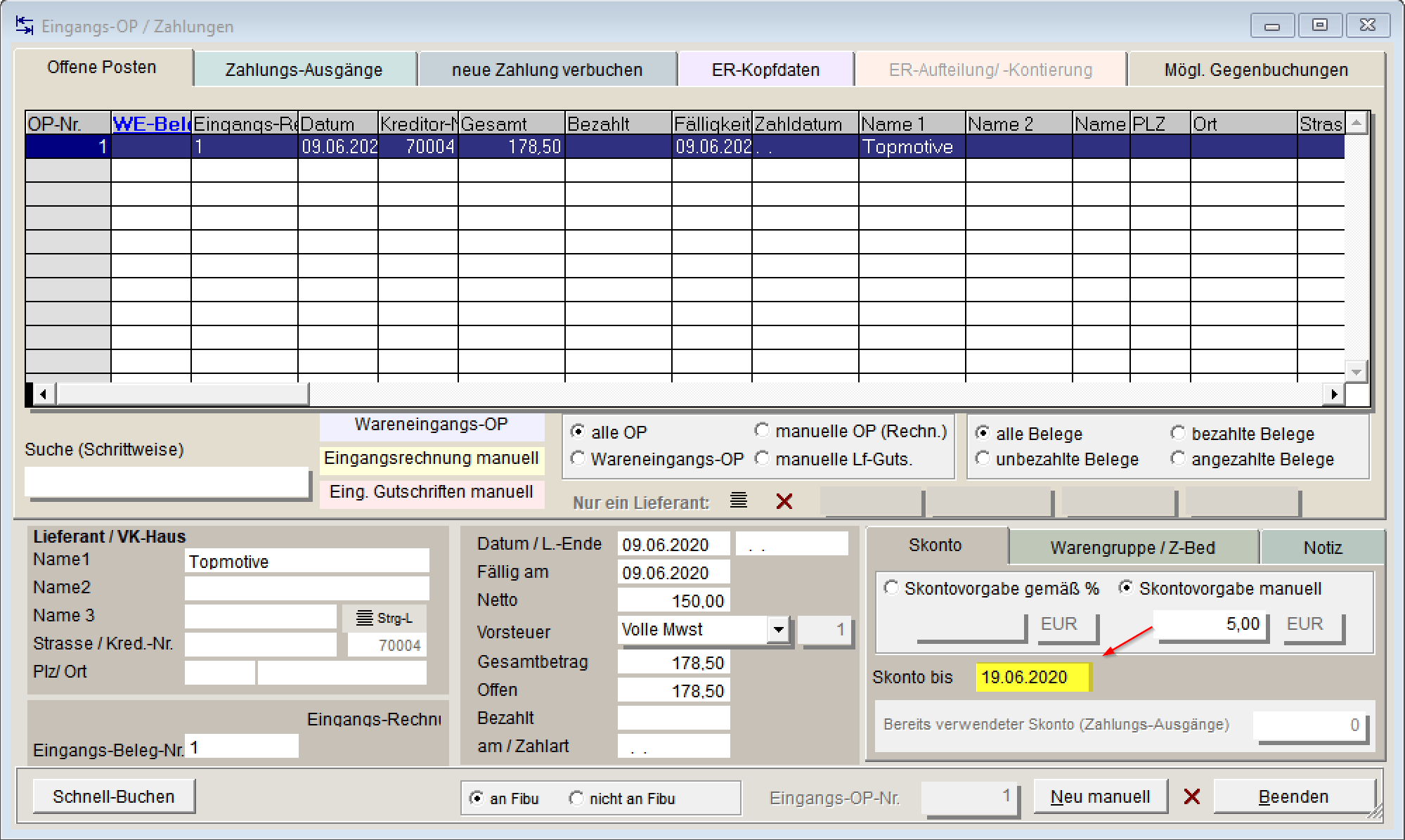The image size is (1405, 840).
Task: Click the Gesamt column header
Action: [512, 124]
